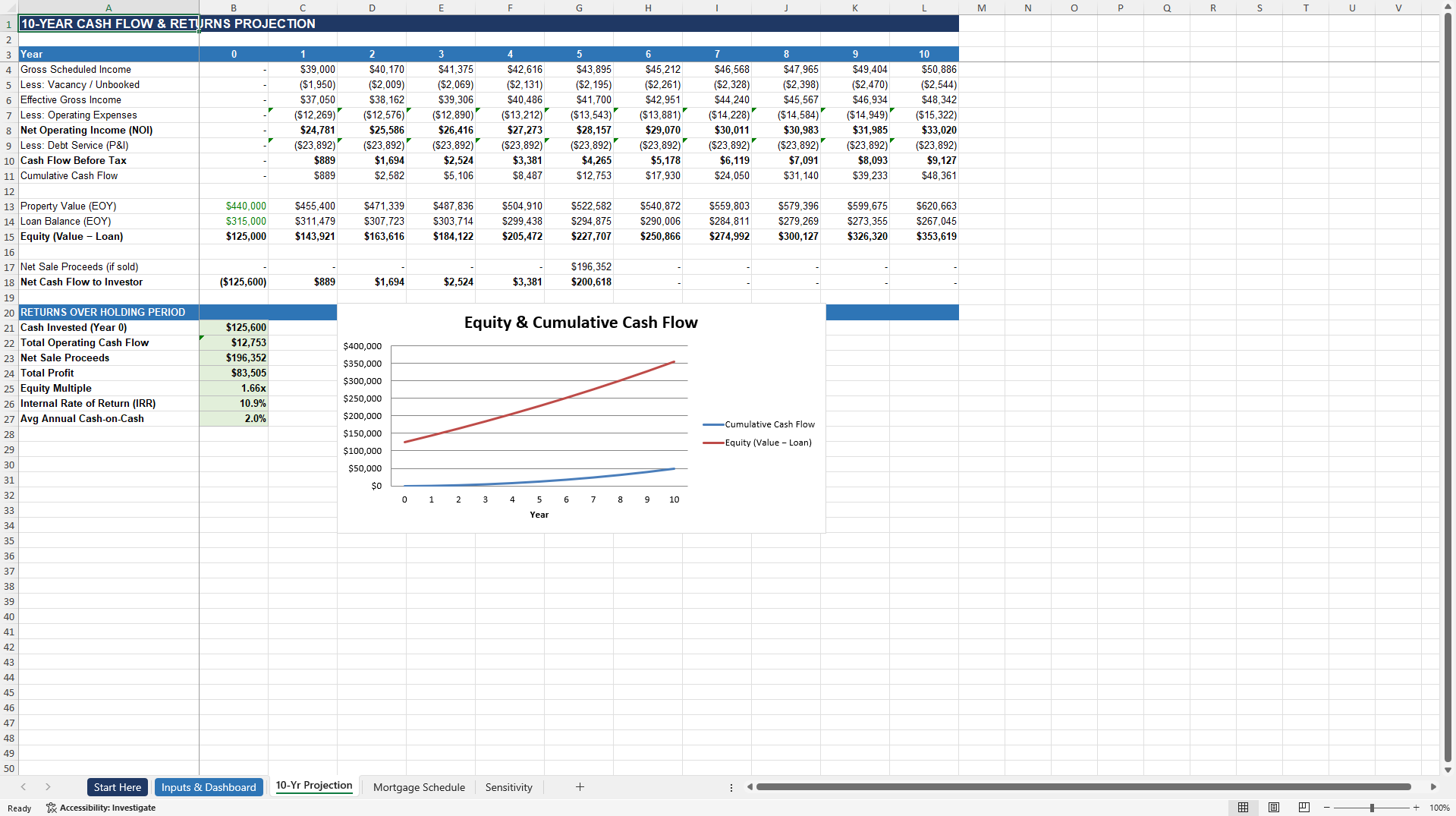Click Net Cash Flow cell ($125,600)
Screen dimensions: 1456x816
coord(234,282)
